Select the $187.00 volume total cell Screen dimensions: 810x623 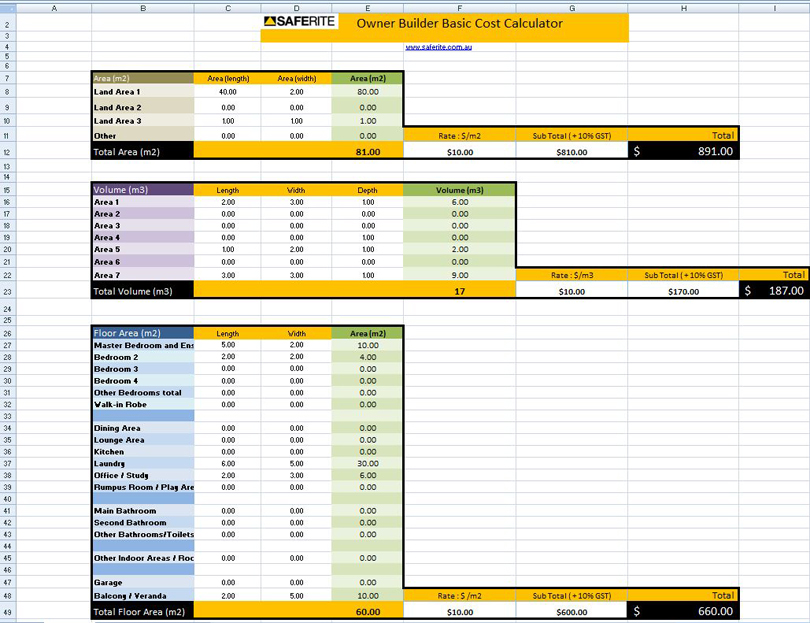(x=774, y=291)
